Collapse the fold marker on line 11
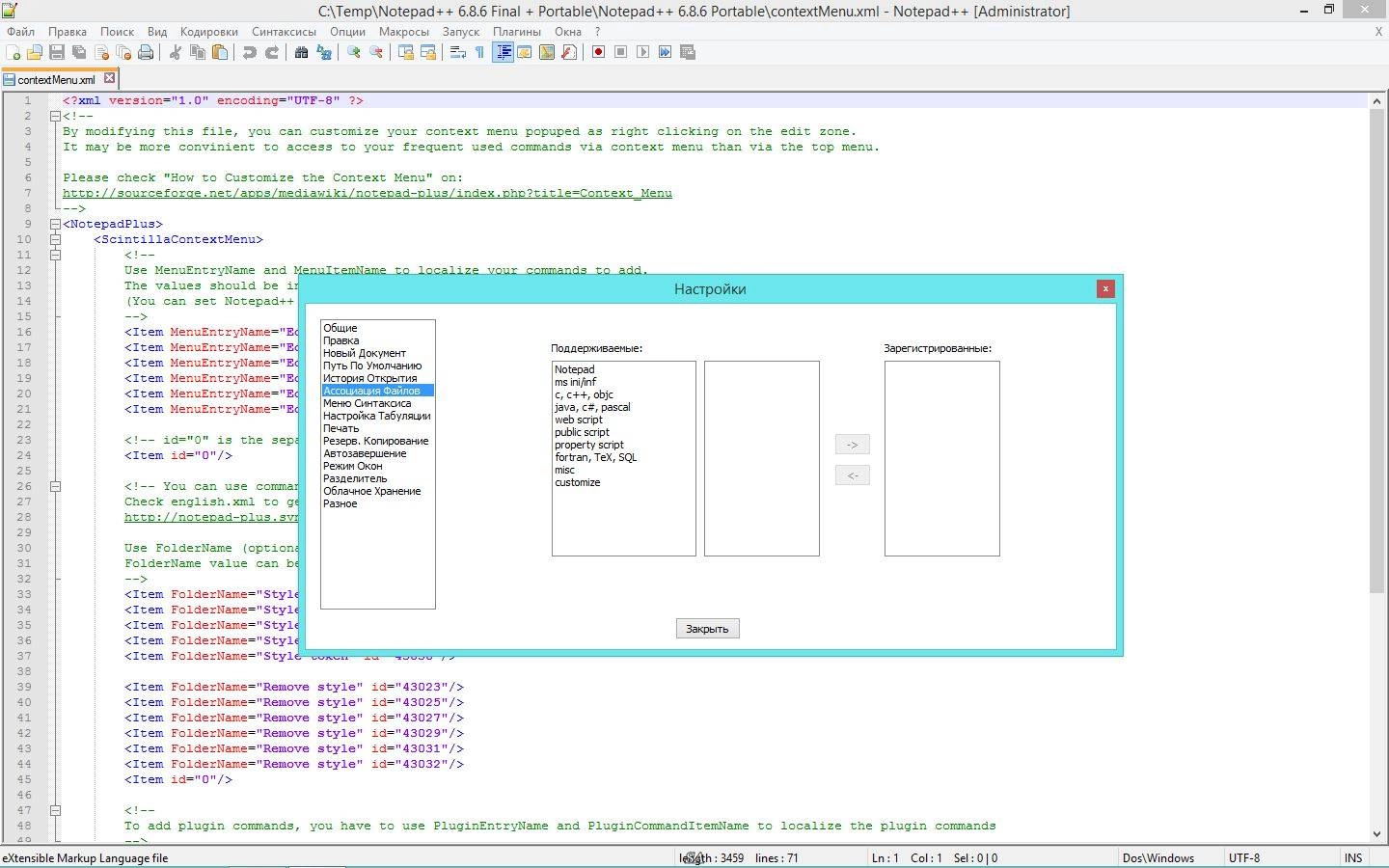Viewport: 1389px width, 868px height. point(55,255)
